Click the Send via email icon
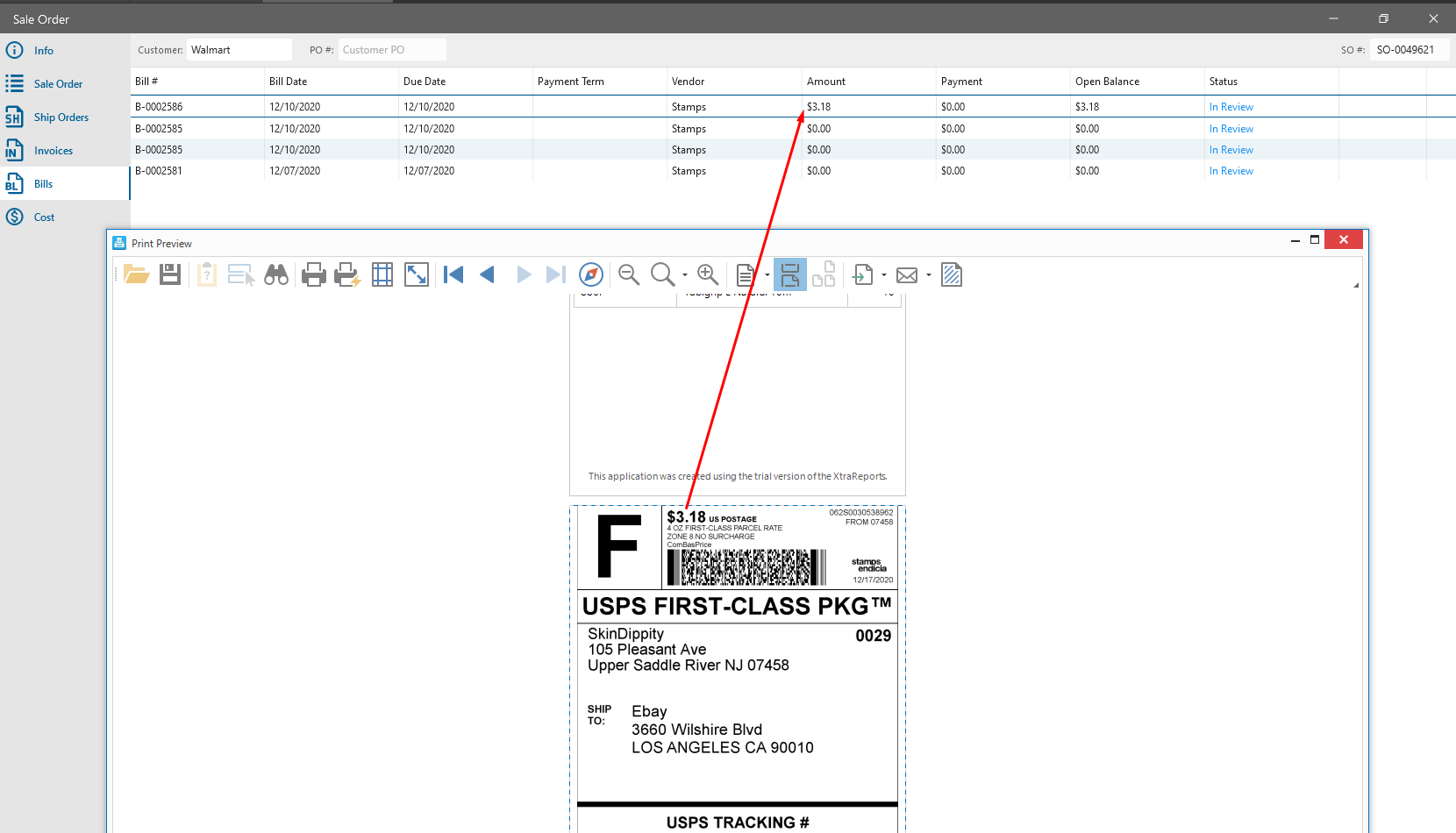 click(907, 274)
